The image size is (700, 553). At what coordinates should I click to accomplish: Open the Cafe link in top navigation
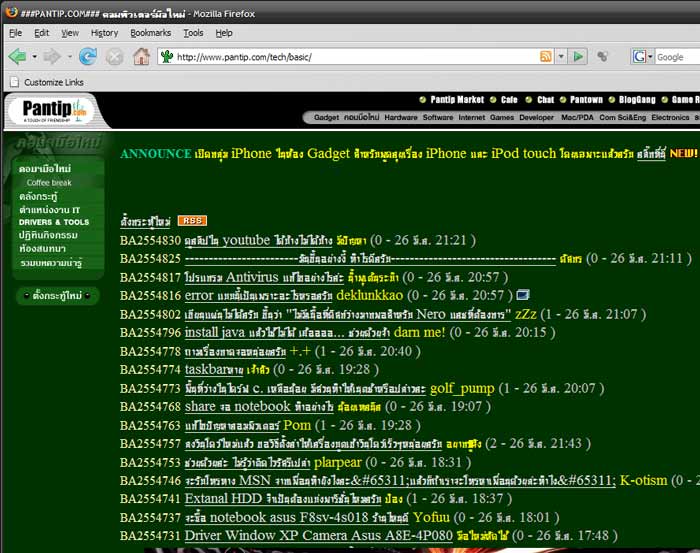coord(509,100)
